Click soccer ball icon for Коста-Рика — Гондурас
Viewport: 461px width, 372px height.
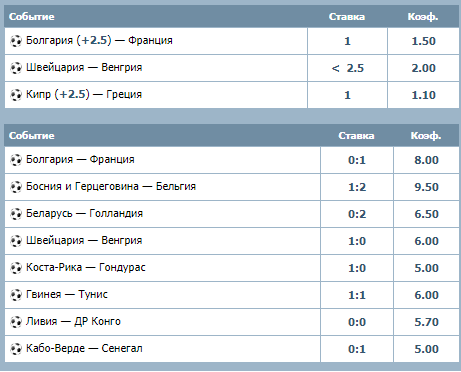(x=16, y=268)
